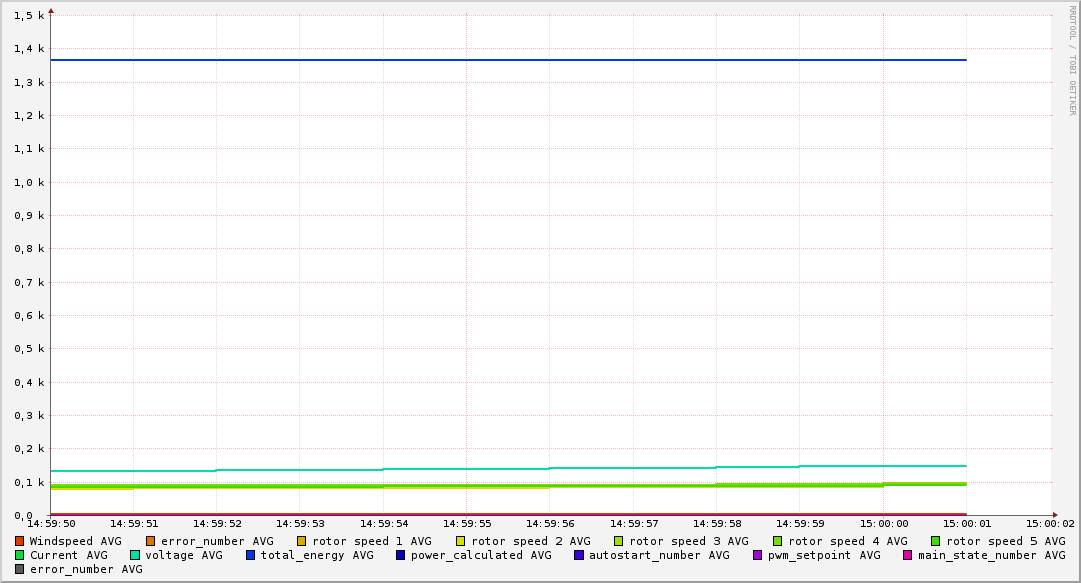Click the green Current AVG legend swatch
Image resolution: width=1081 pixels, height=583 pixels.
point(20,555)
